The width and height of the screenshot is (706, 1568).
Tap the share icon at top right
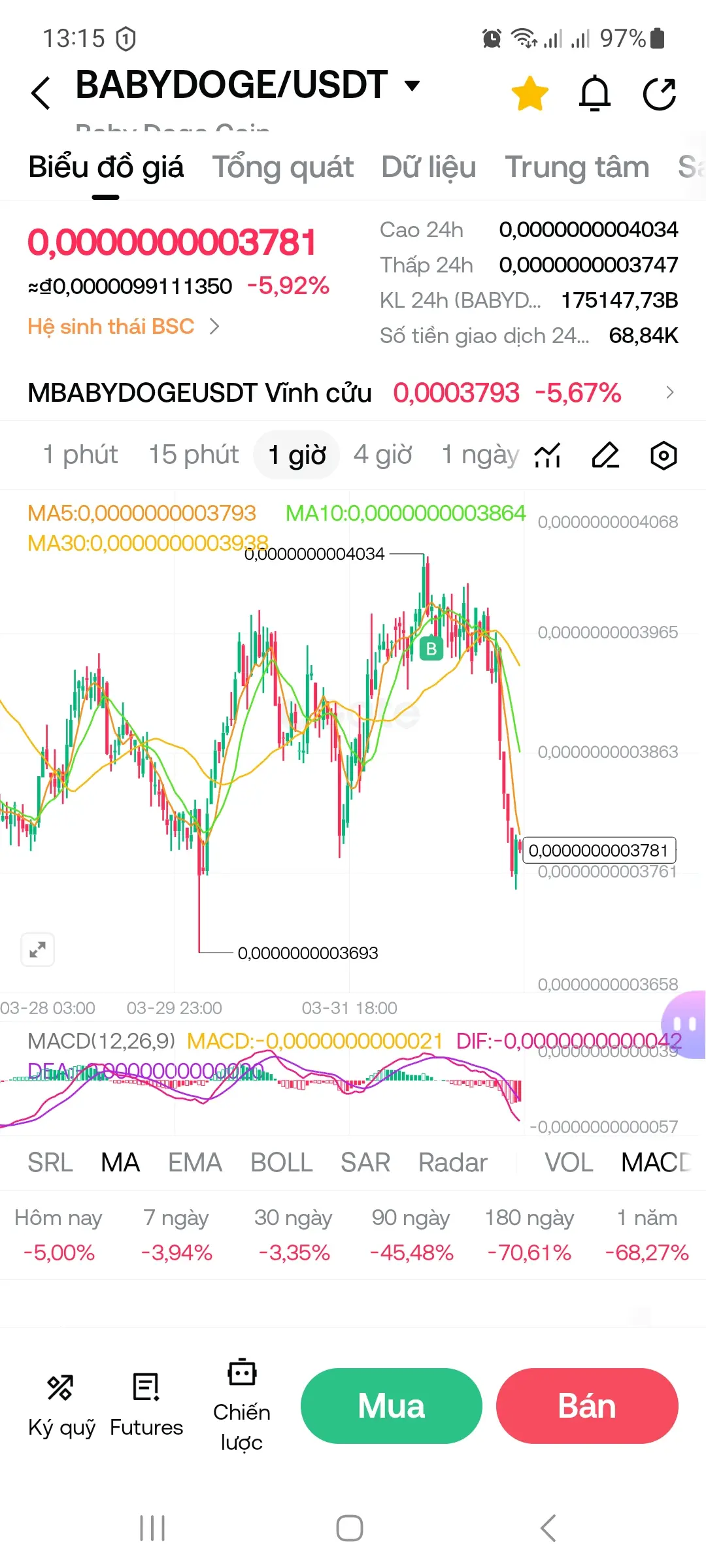[660, 93]
